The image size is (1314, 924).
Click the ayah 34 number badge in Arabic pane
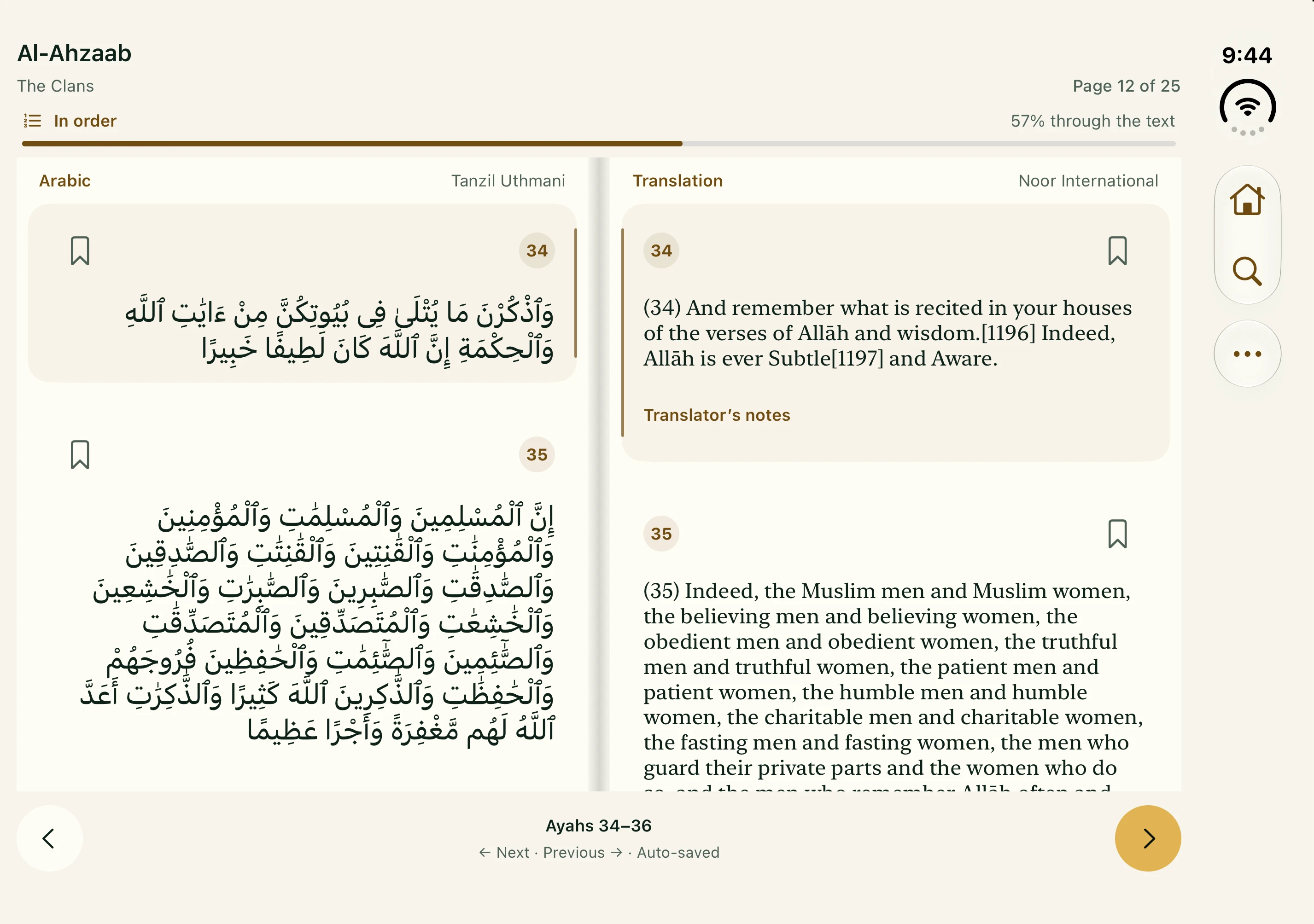536,250
